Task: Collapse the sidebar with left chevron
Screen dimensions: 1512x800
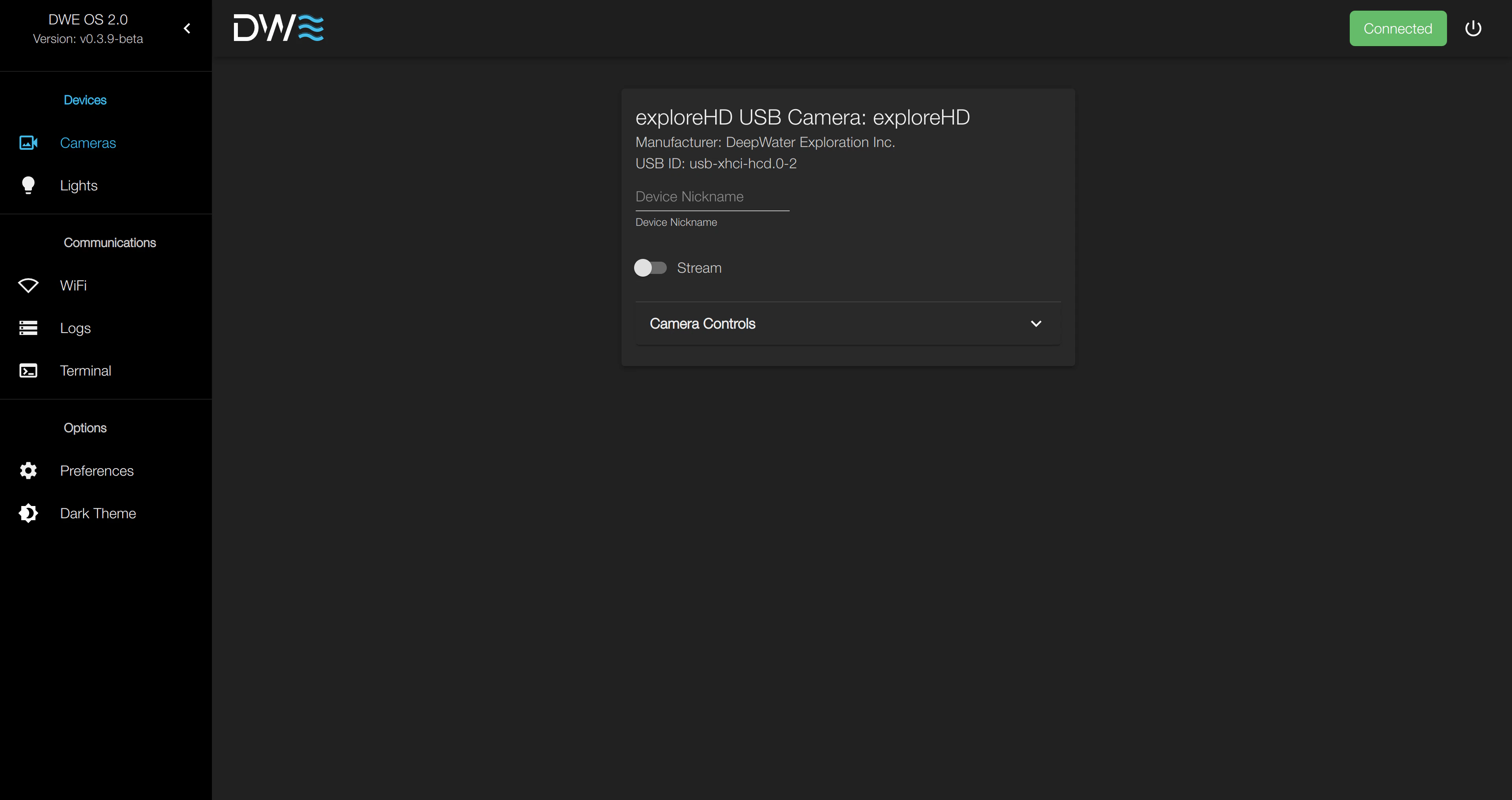Action: tap(187, 28)
